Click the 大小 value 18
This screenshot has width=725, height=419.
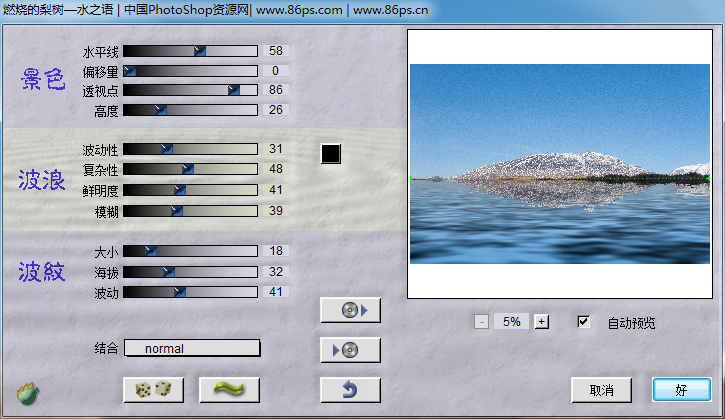276,251
